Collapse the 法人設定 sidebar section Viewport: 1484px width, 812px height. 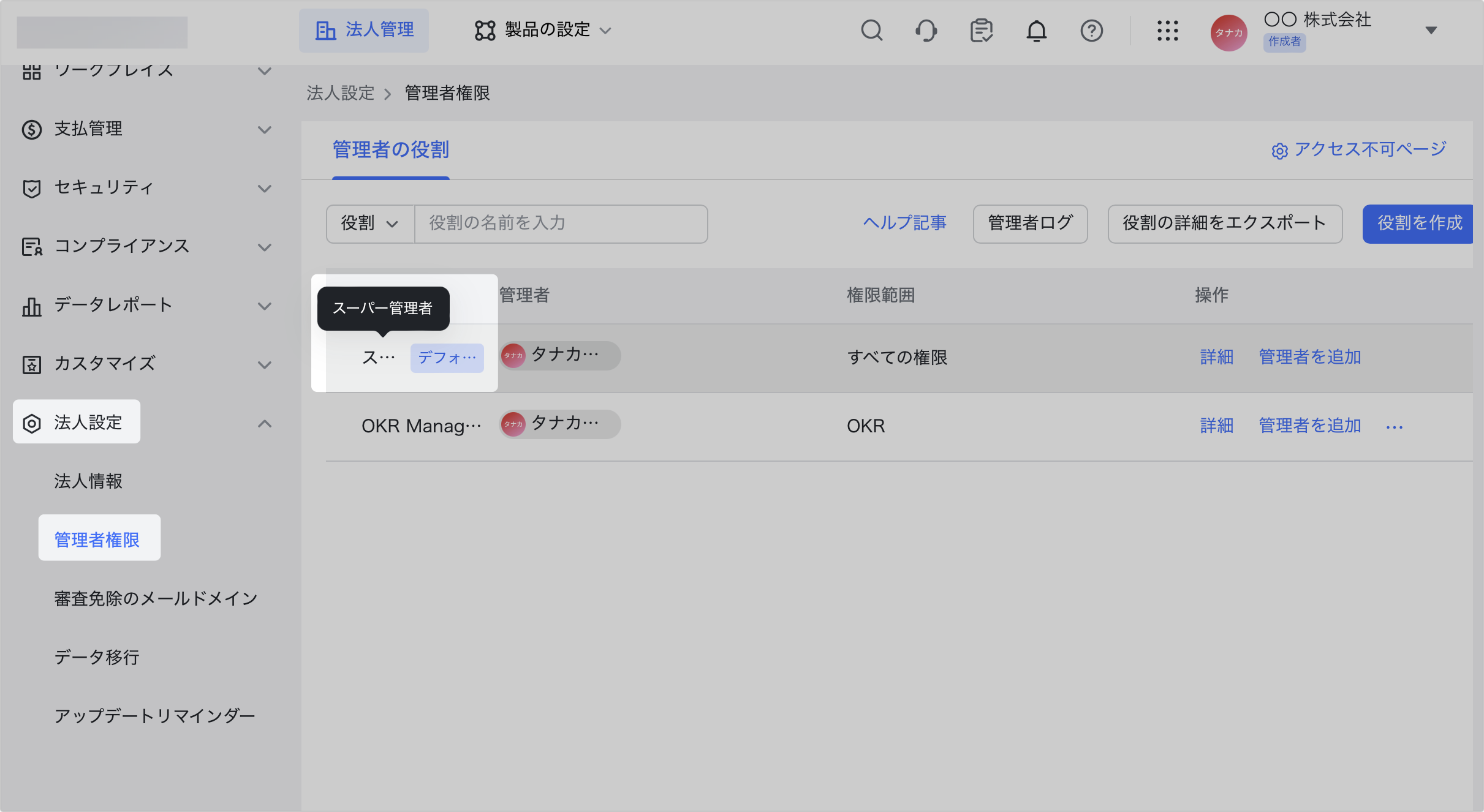pos(264,423)
